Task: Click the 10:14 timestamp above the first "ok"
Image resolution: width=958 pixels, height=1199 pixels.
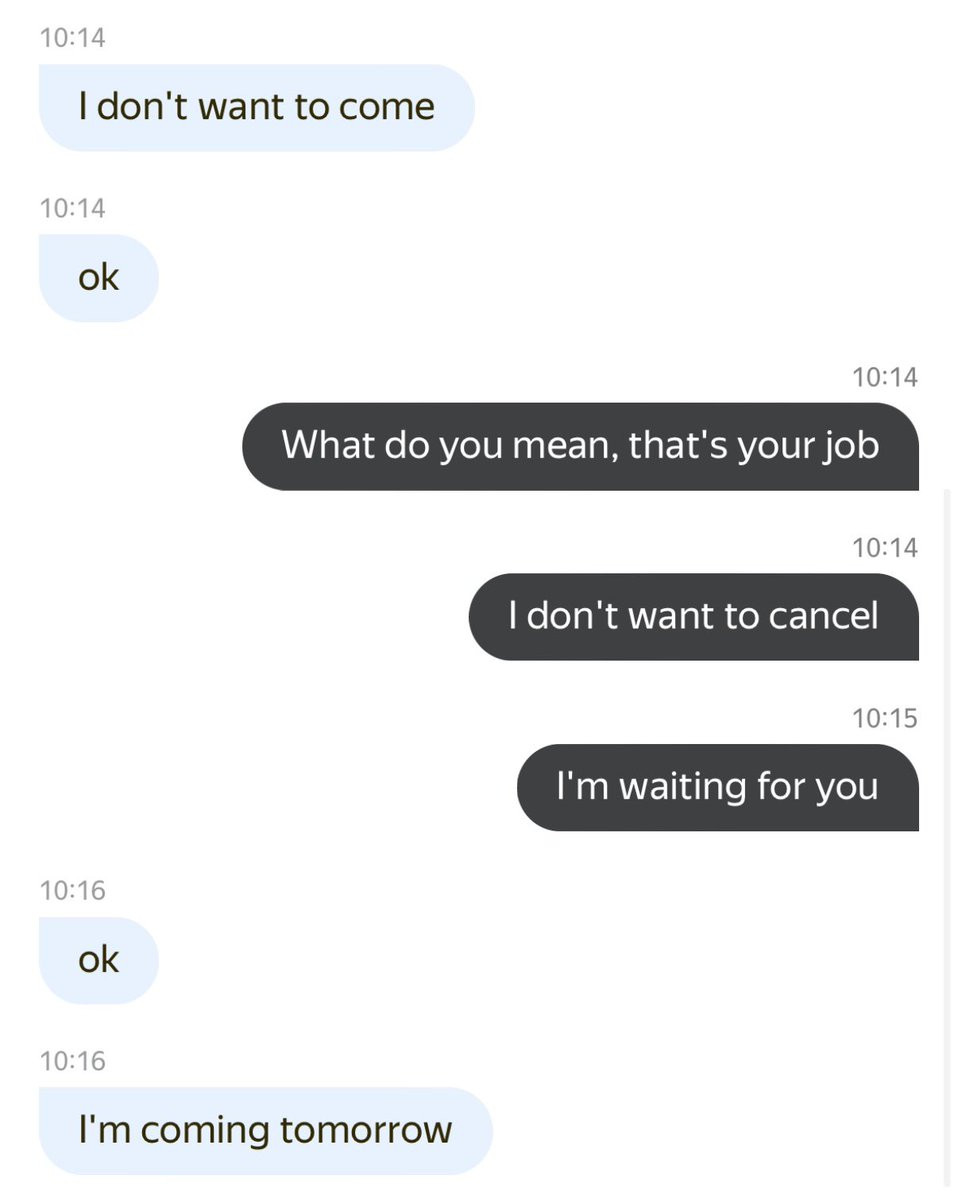Action: [x=72, y=208]
